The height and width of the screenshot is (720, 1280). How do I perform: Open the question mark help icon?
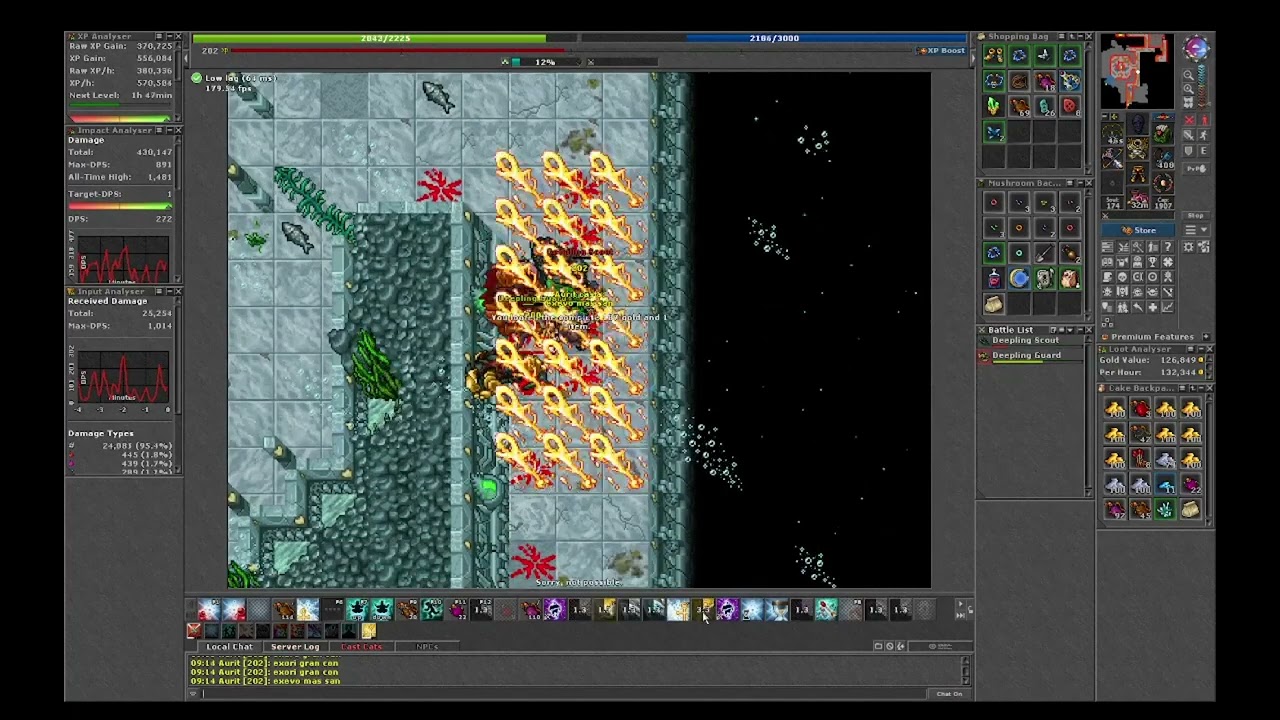1168,247
